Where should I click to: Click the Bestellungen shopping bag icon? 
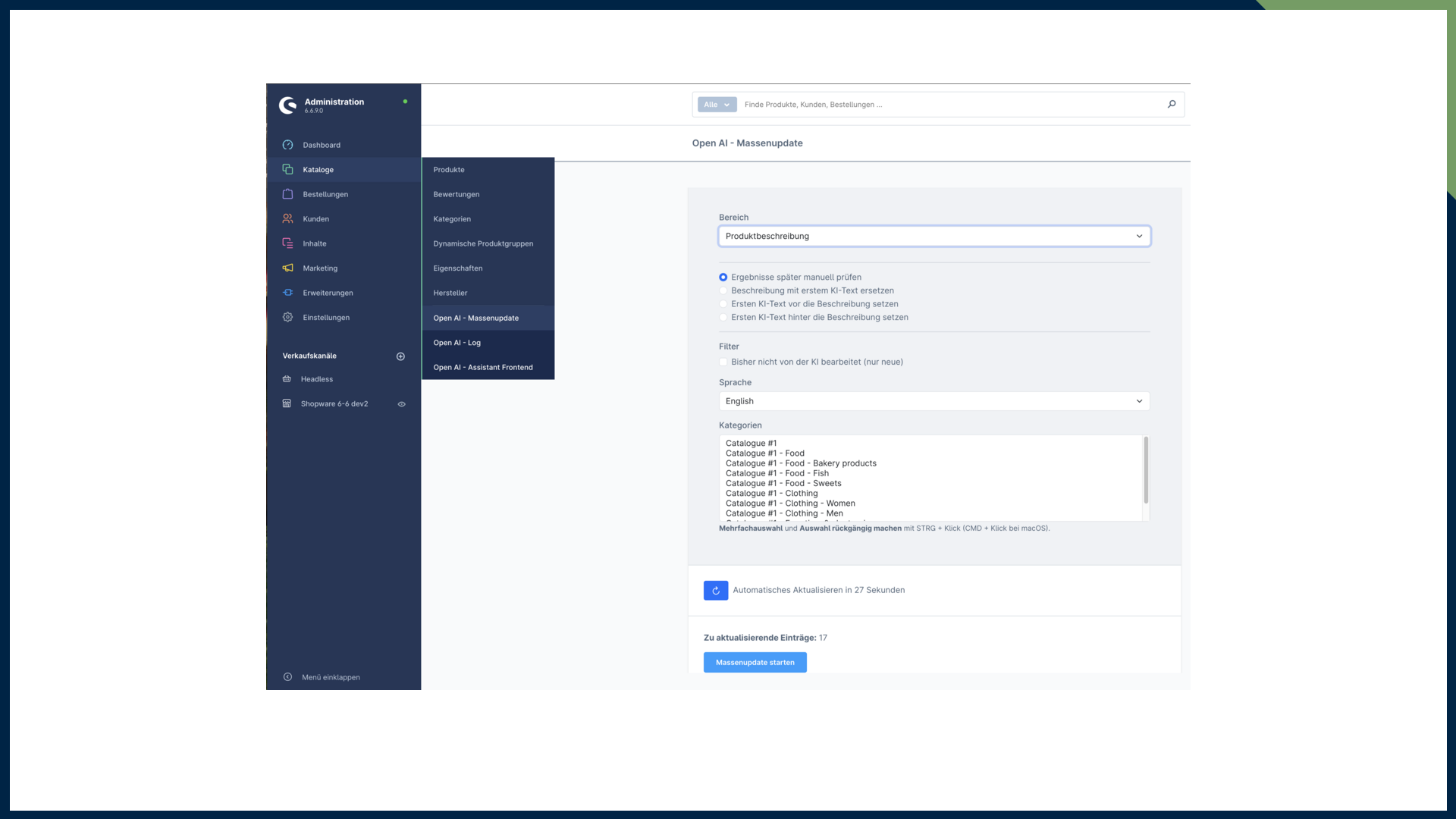click(287, 194)
